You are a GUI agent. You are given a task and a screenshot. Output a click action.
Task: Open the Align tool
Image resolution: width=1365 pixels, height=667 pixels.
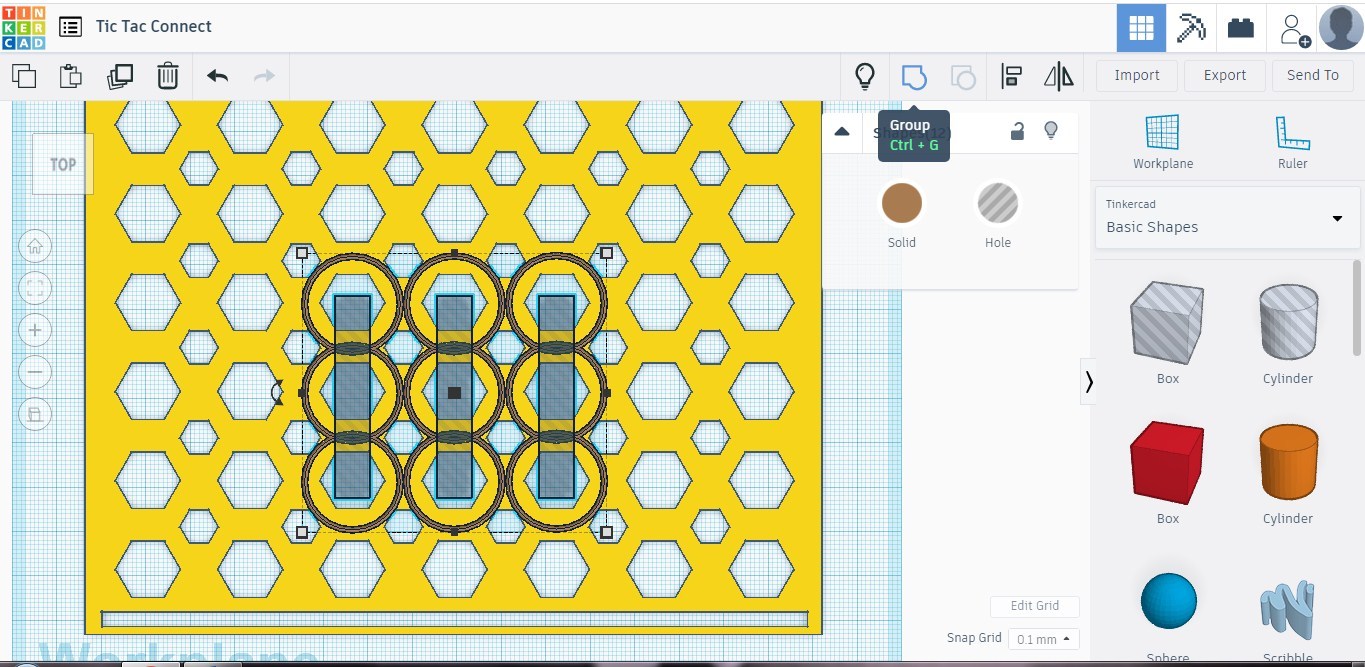click(1012, 76)
